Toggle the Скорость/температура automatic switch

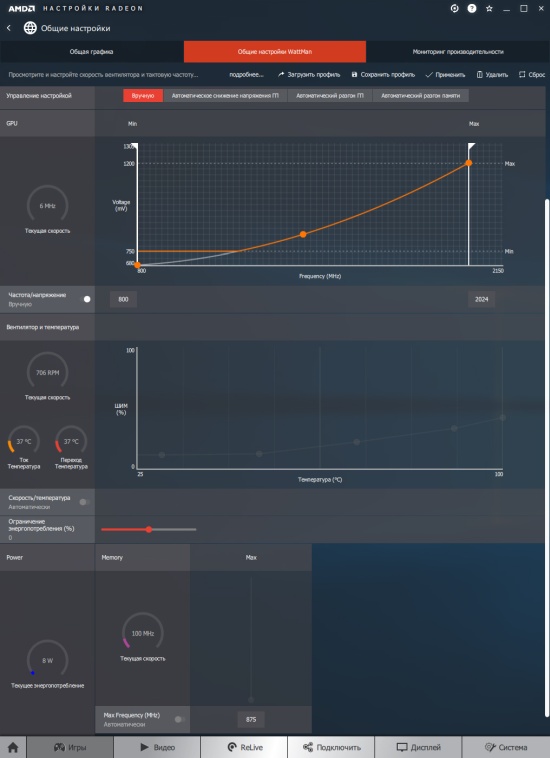(x=84, y=502)
